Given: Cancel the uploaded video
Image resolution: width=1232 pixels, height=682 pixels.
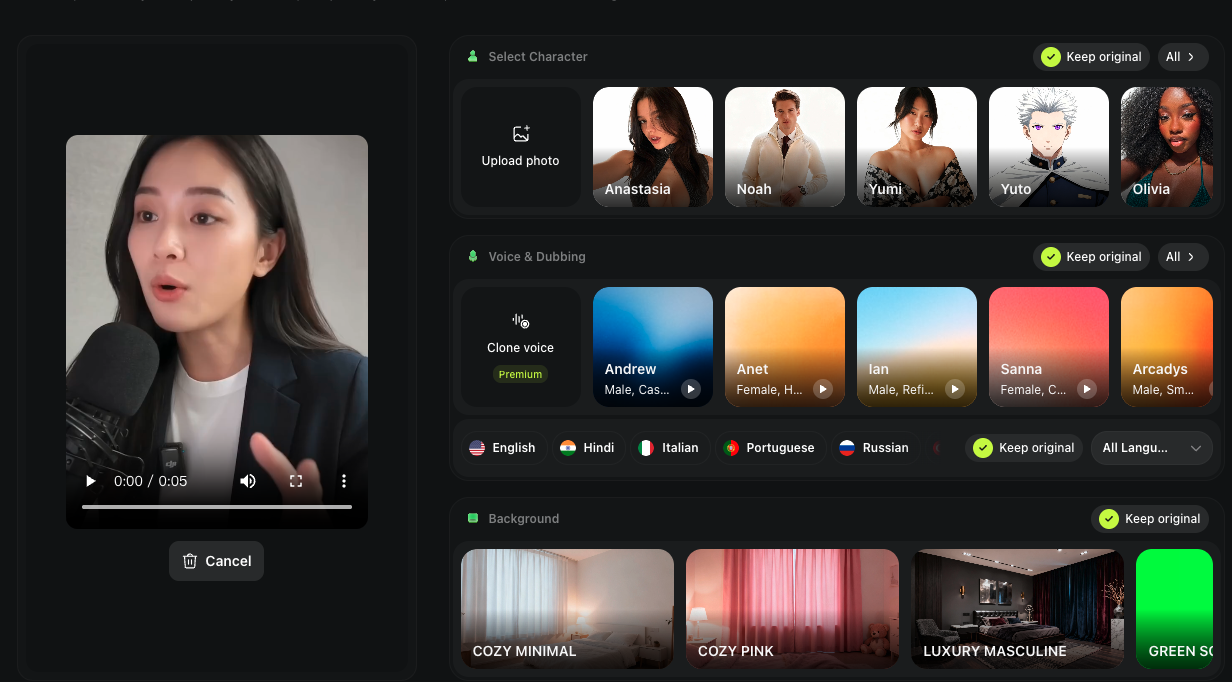Looking at the screenshot, I should [x=216, y=561].
